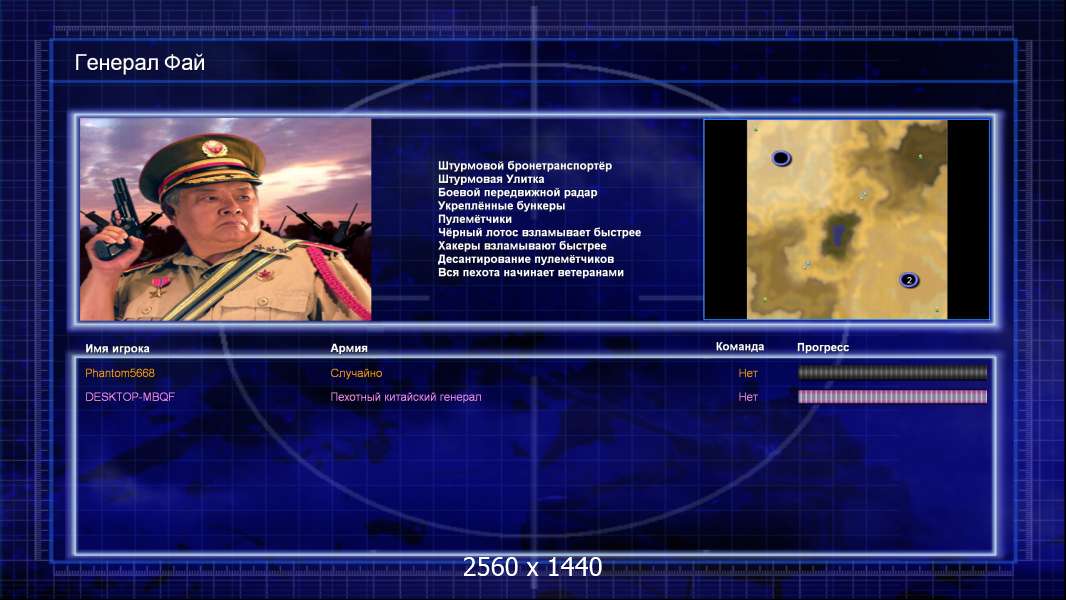Click 'Десантирование пулемётчиков' line

(526, 259)
